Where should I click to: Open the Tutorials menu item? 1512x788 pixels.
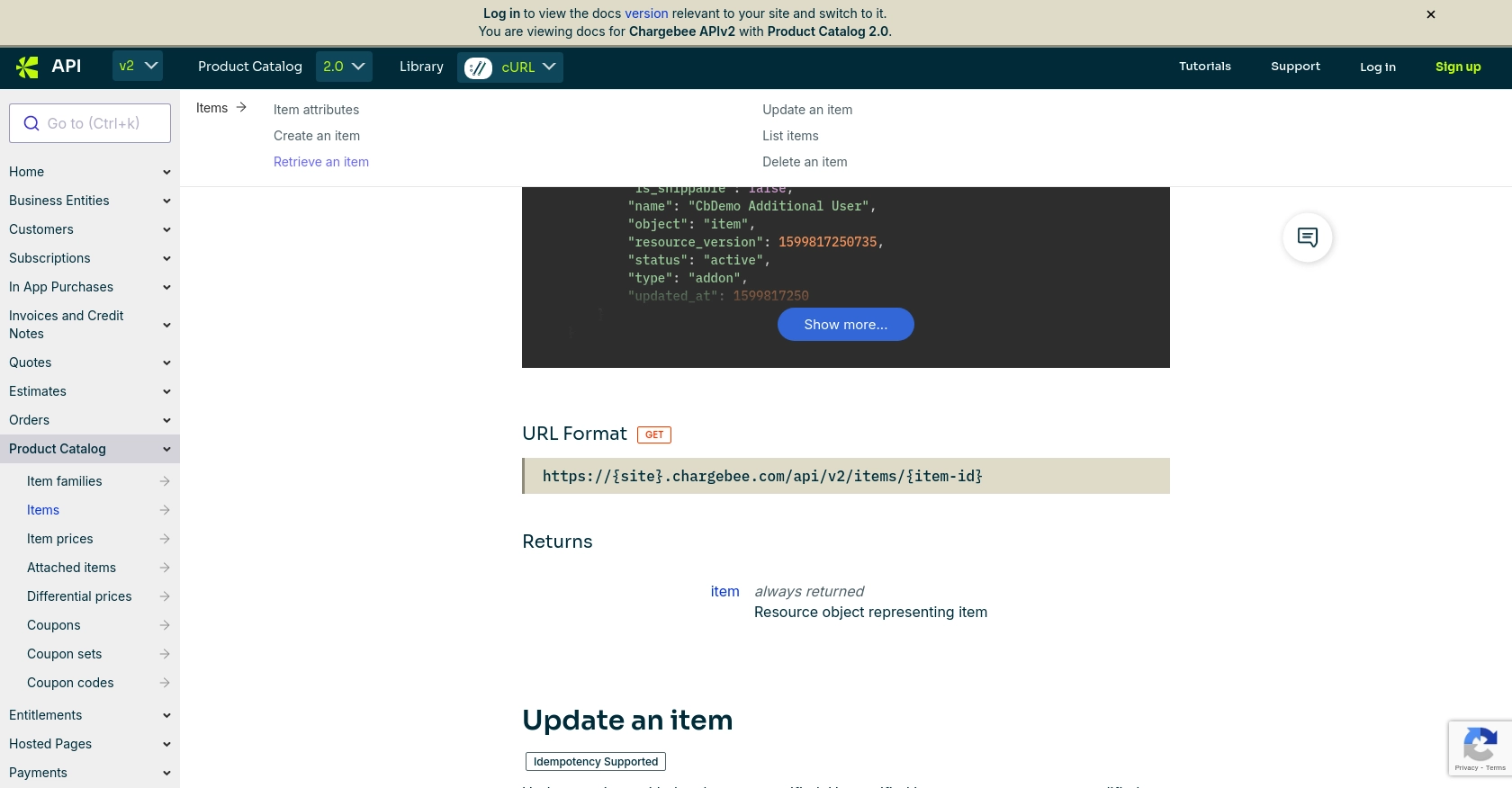[1205, 67]
